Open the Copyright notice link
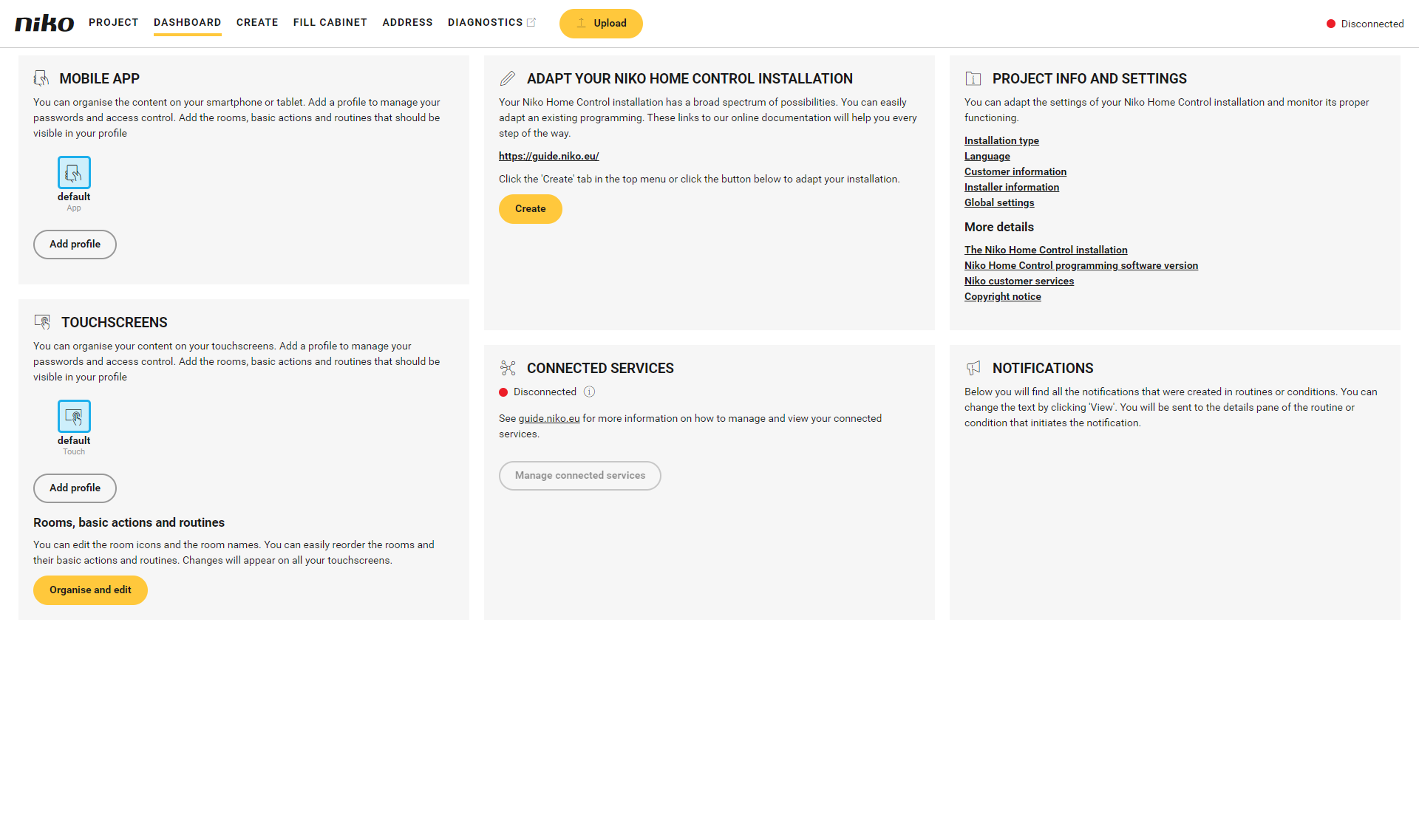Viewport: 1419px width, 840px height. click(x=1003, y=296)
